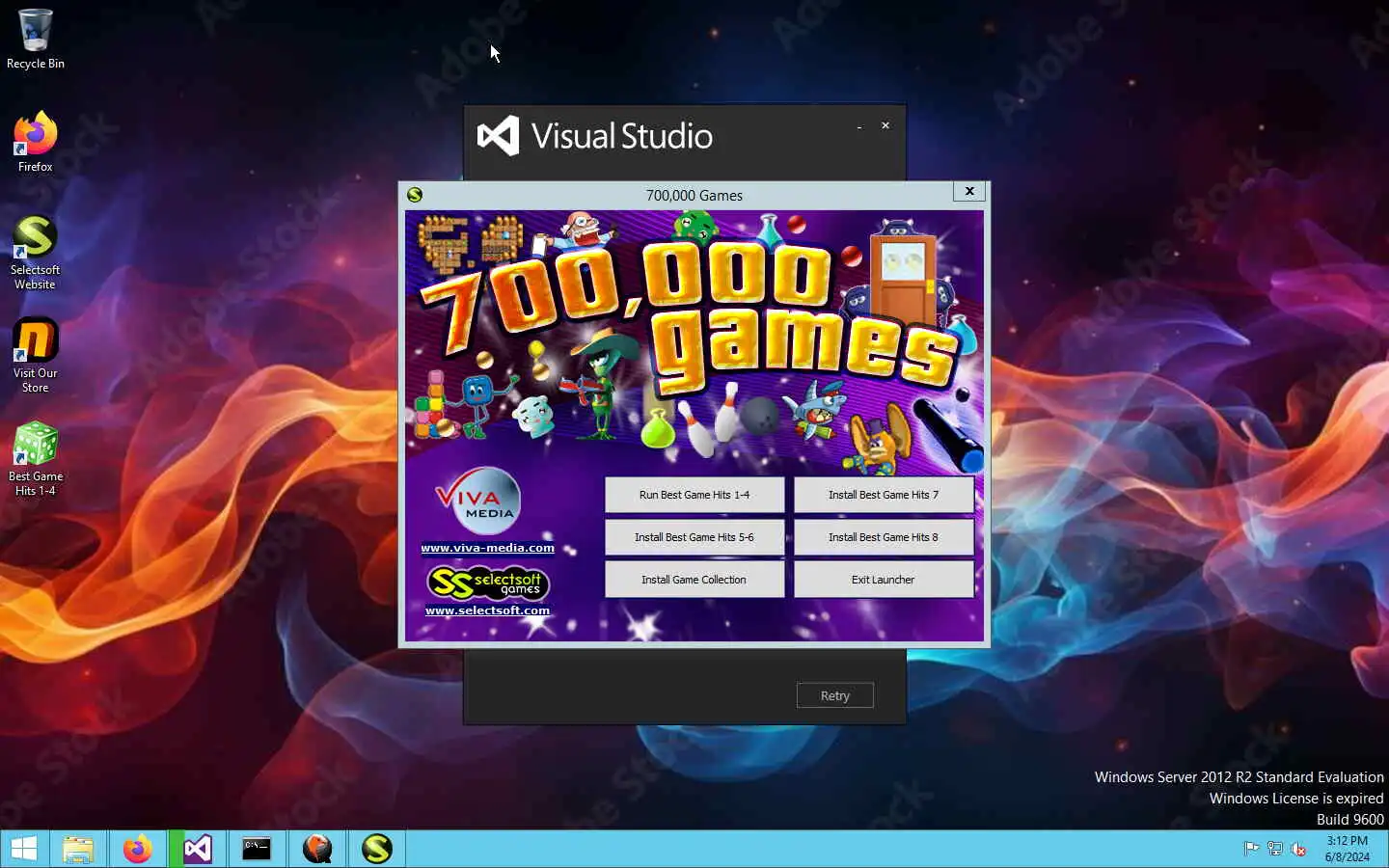Click the Visual Studio logo in the installer
Screen dimensions: 1389x868
498,136
